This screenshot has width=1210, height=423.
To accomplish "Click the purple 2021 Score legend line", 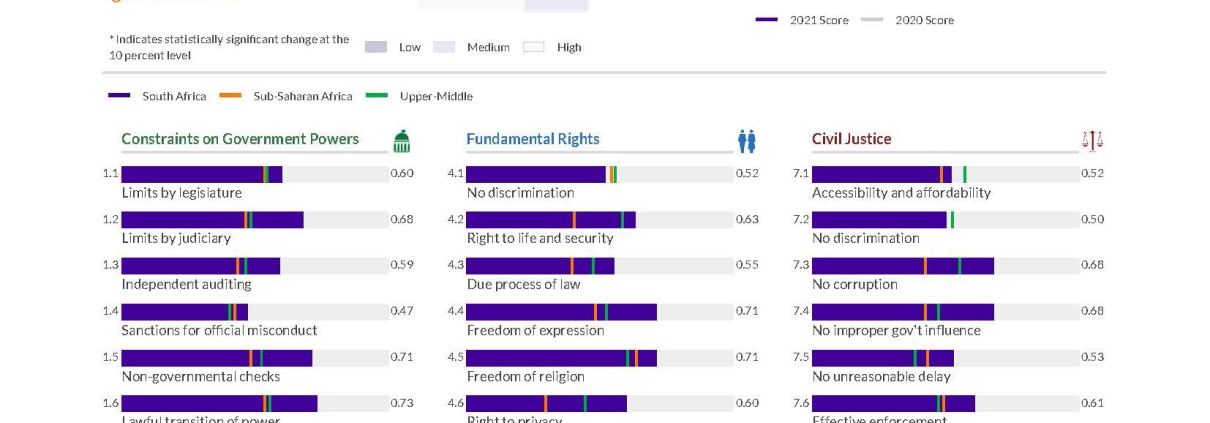I will click(767, 20).
